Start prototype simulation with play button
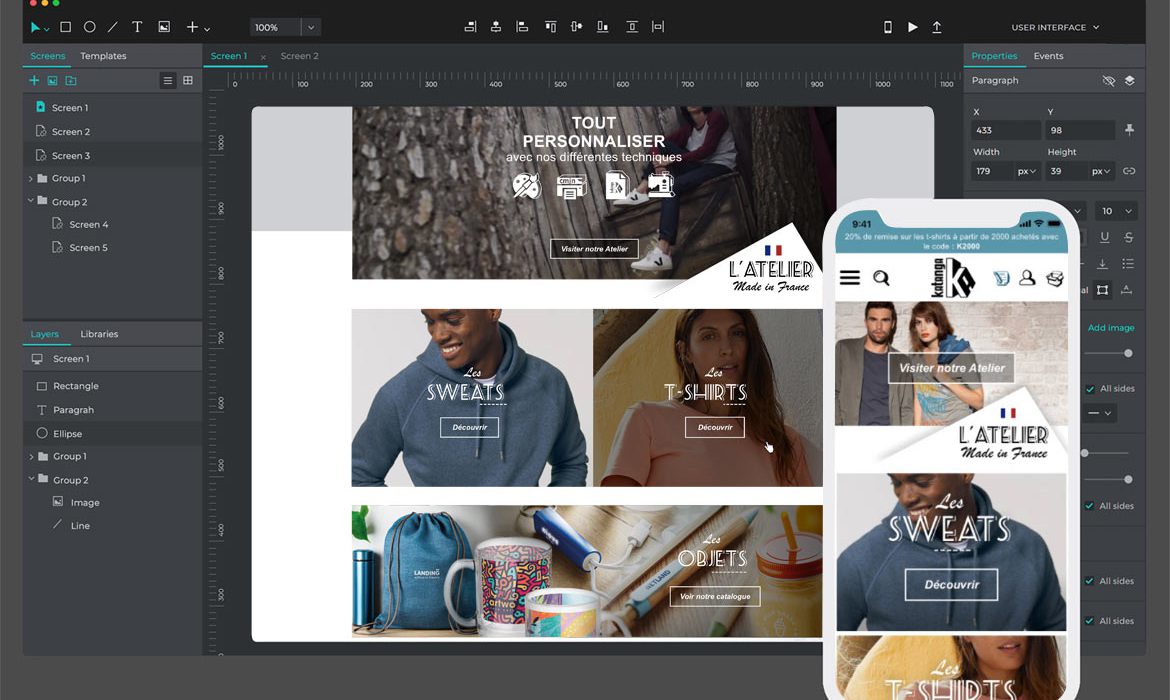Image resolution: width=1170 pixels, height=700 pixels. (912, 27)
